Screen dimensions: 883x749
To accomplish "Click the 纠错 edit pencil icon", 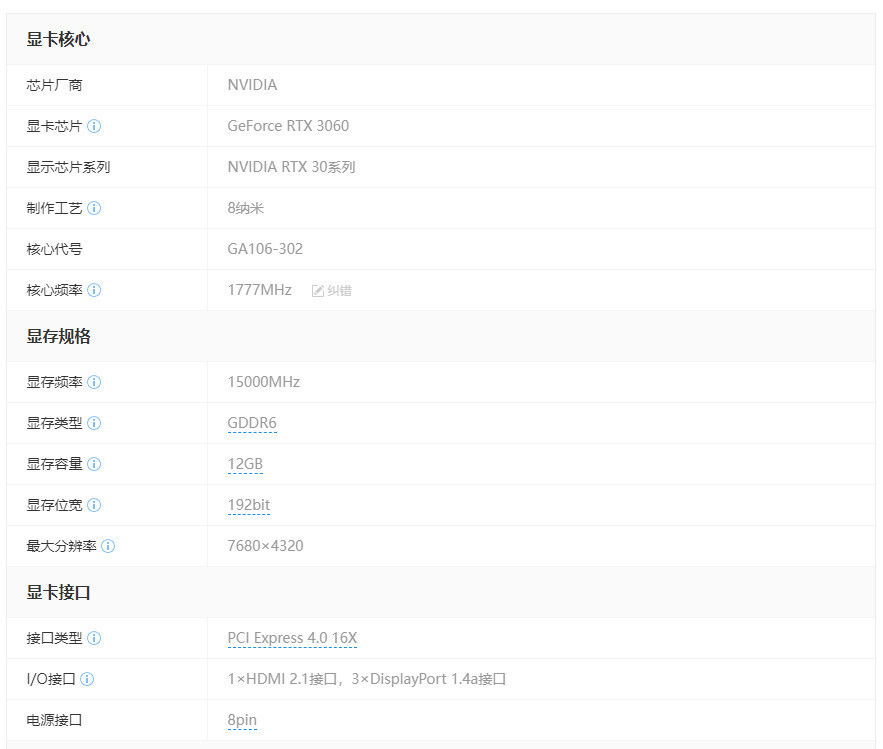I will (318, 291).
